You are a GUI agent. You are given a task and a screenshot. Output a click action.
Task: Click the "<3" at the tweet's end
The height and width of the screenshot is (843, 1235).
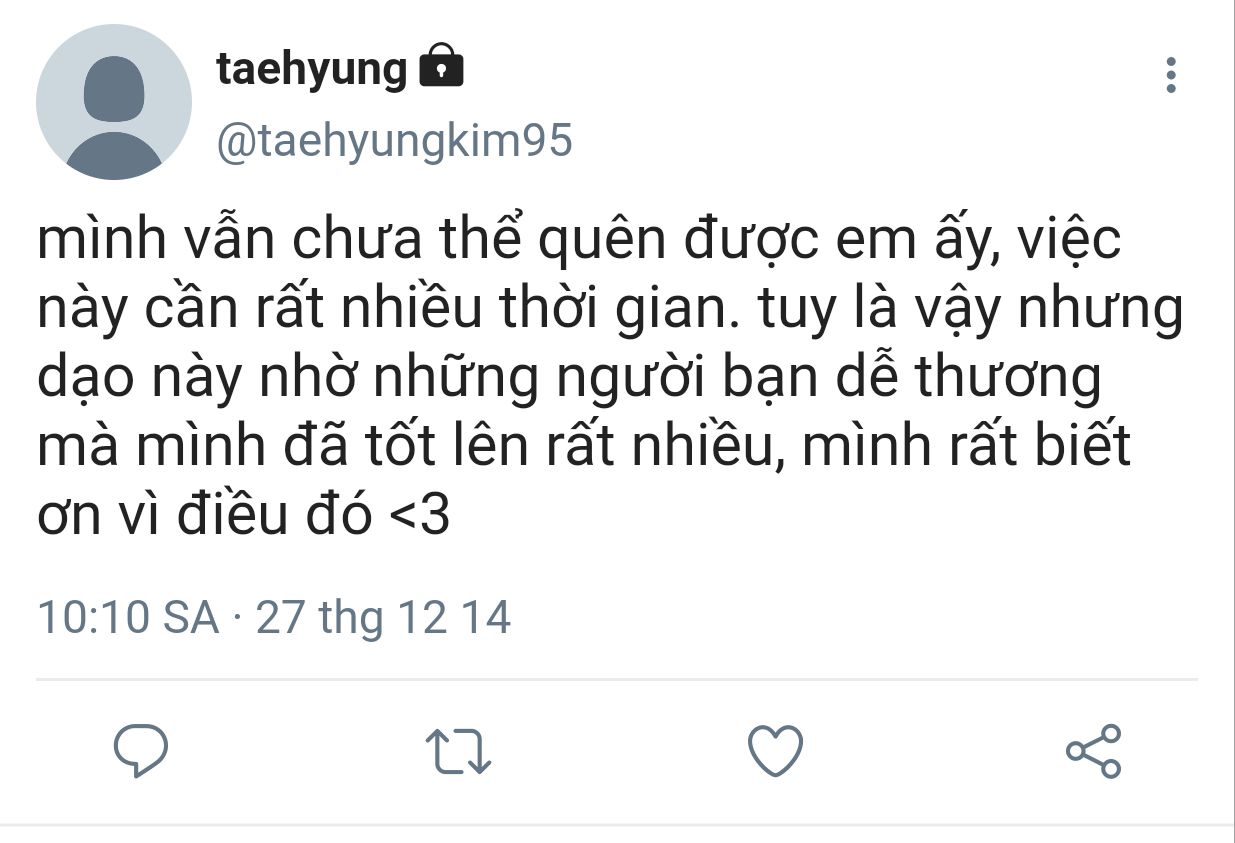point(421,518)
